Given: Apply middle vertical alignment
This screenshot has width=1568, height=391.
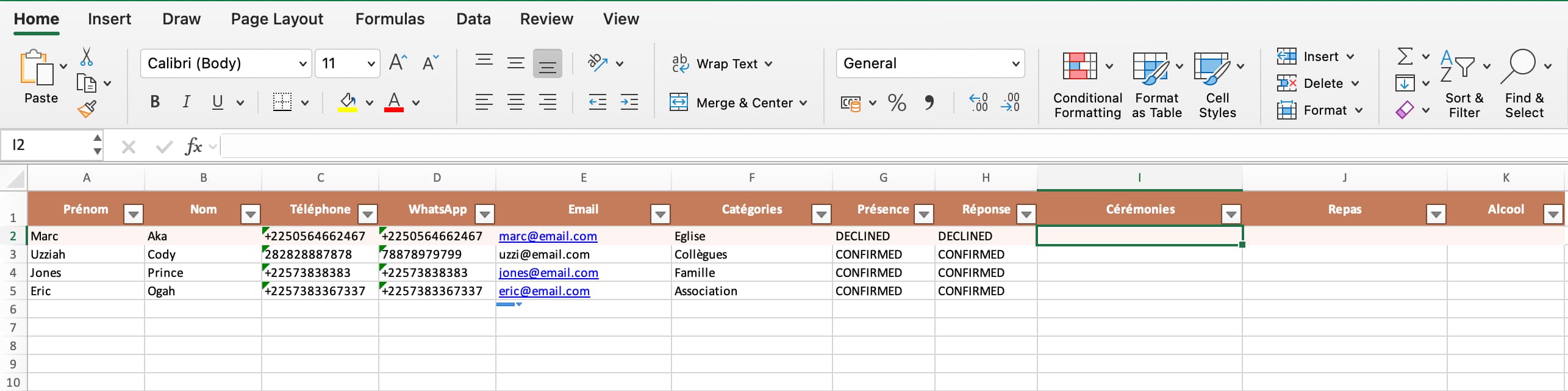Looking at the screenshot, I should click(x=516, y=63).
